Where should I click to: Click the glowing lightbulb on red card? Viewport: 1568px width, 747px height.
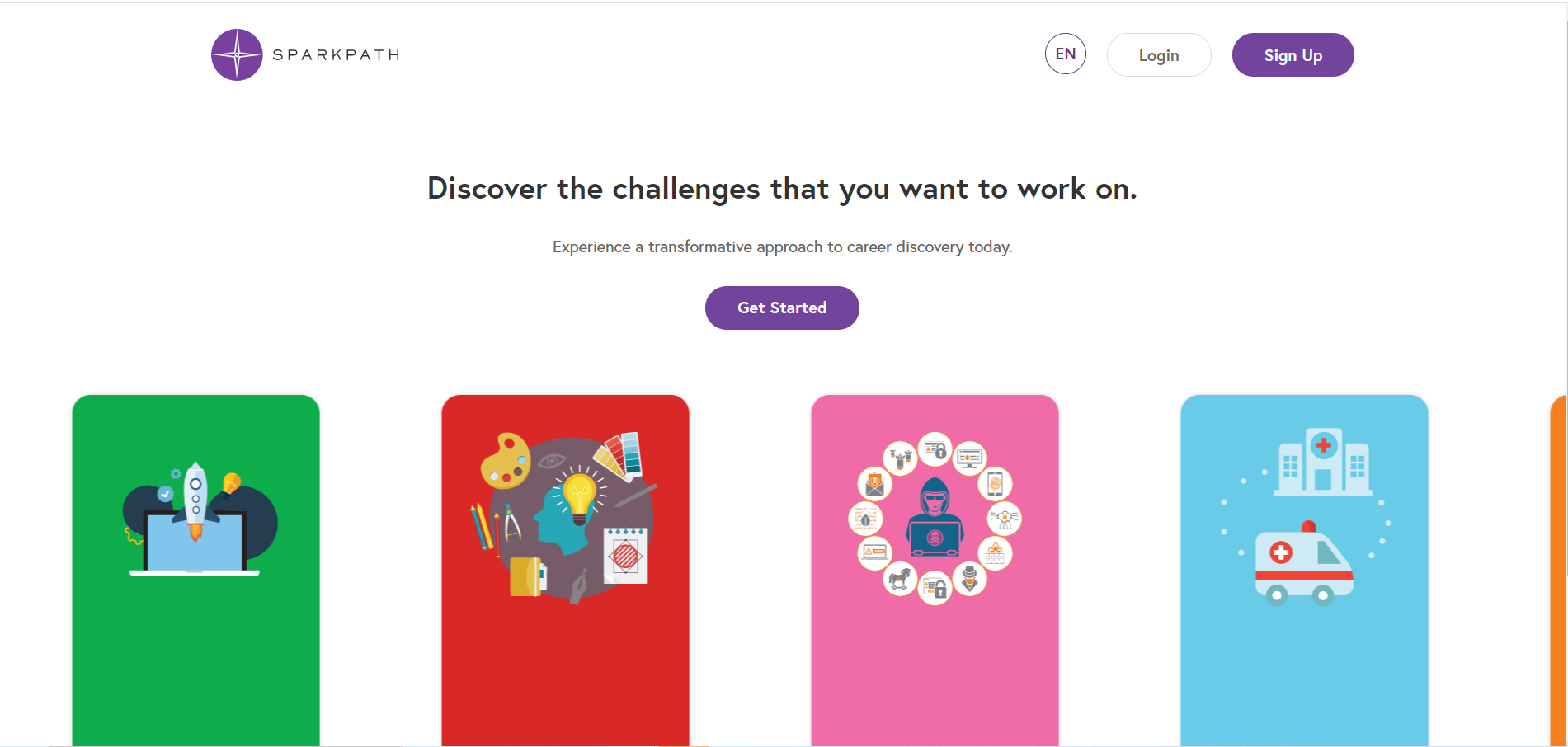tap(579, 496)
